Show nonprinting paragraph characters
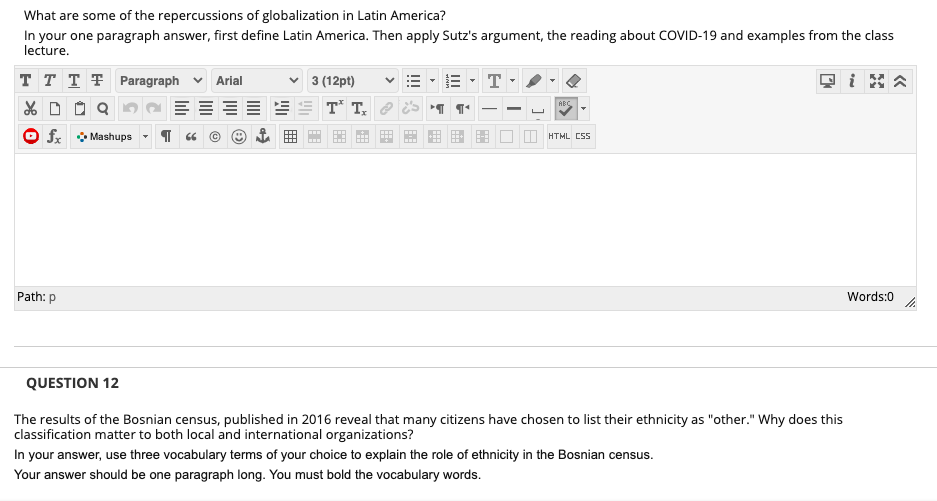937x501 pixels. [x=167, y=136]
